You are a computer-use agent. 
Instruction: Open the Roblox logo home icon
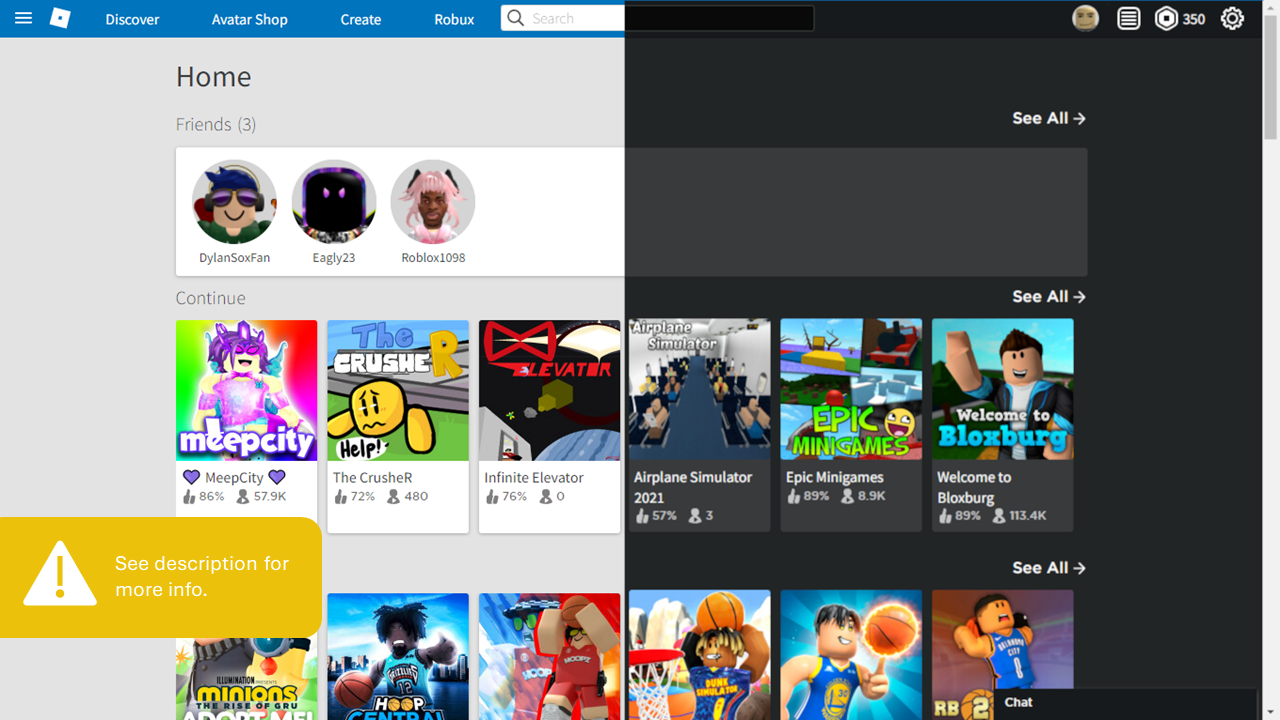(x=59, y=18)
